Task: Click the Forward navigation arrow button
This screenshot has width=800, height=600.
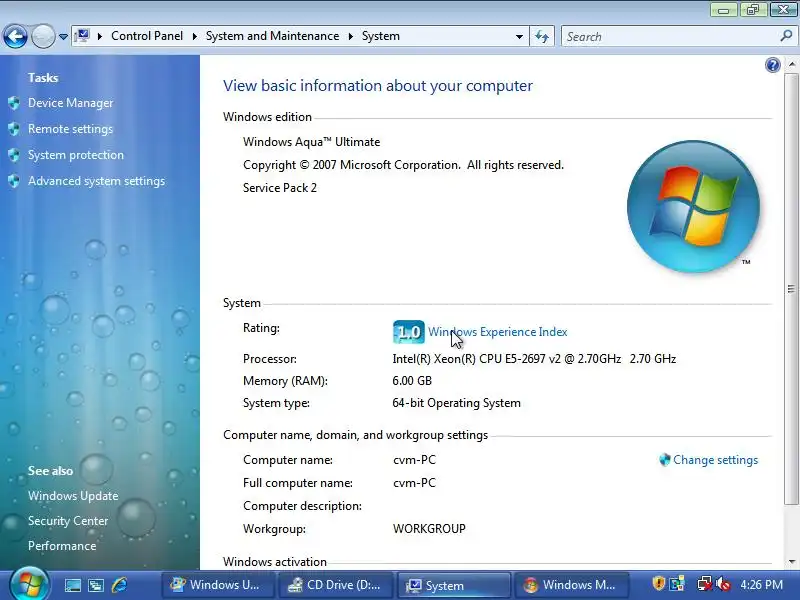Action: [x=43, y=36]
